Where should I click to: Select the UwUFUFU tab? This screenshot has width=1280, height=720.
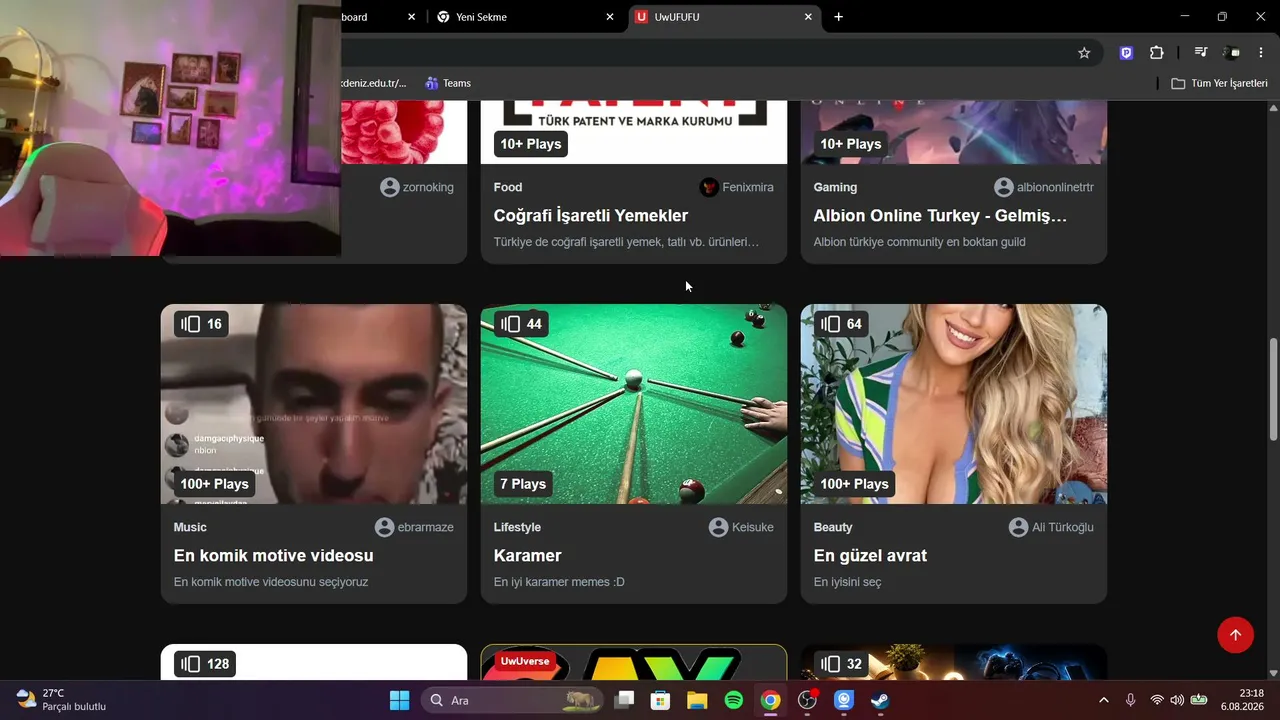(x=725, y=17)
